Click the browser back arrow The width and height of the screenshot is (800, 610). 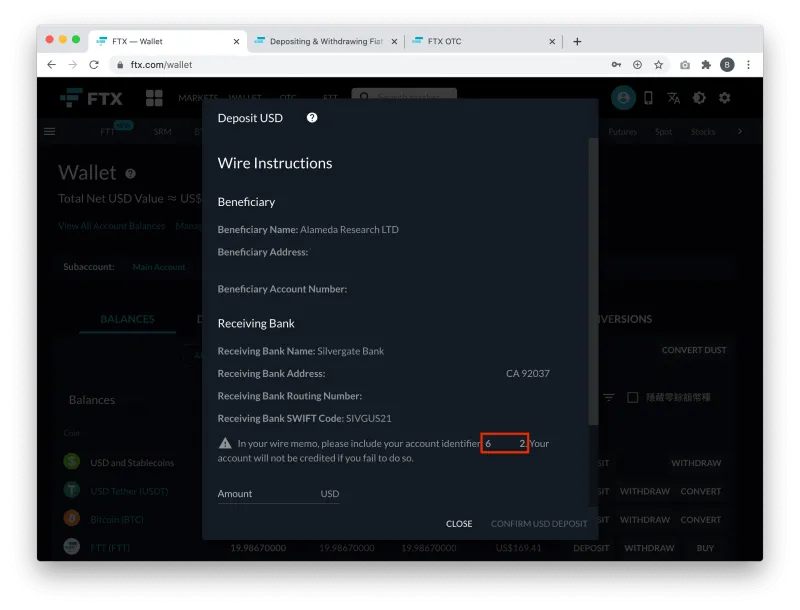click(x=52, y=65)
